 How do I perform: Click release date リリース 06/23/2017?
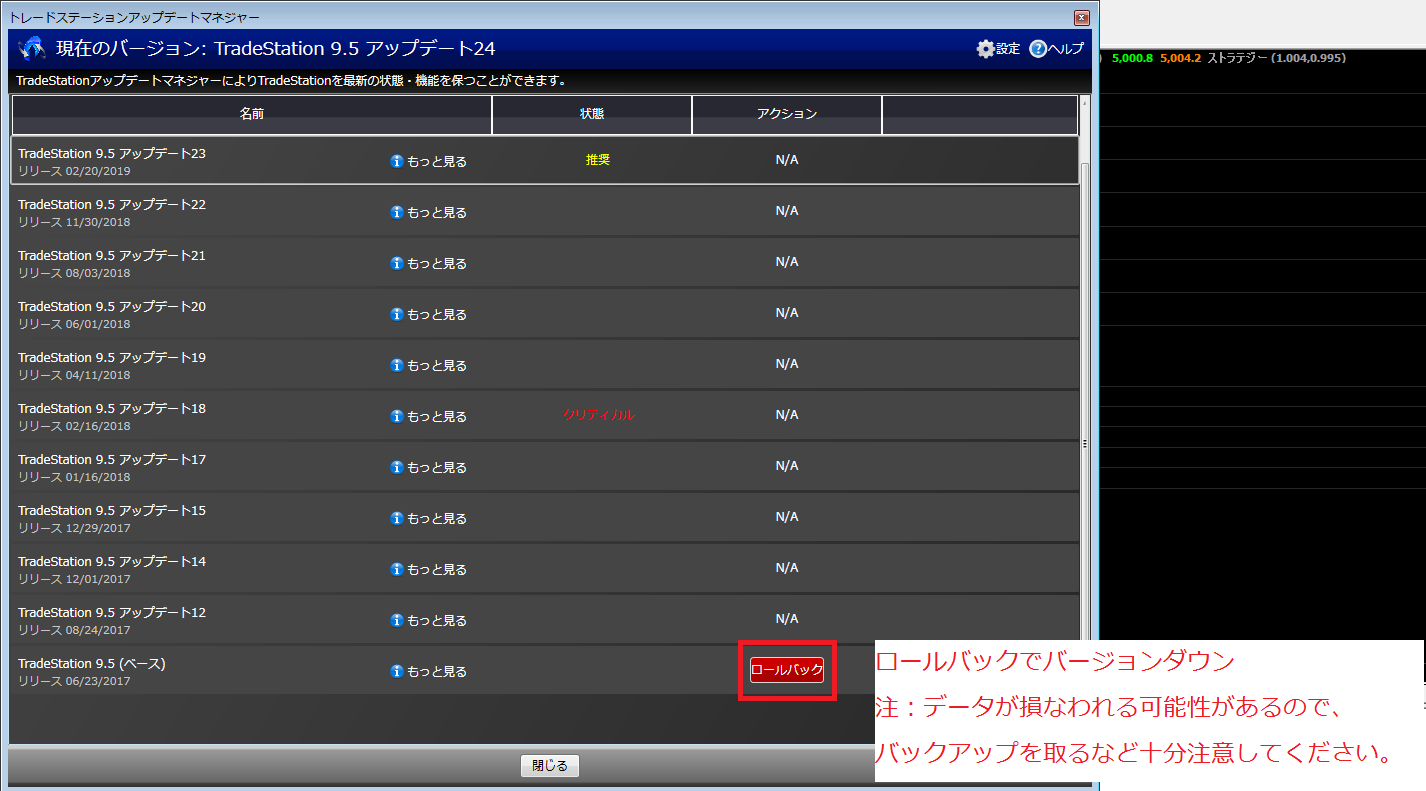(74, 681)
